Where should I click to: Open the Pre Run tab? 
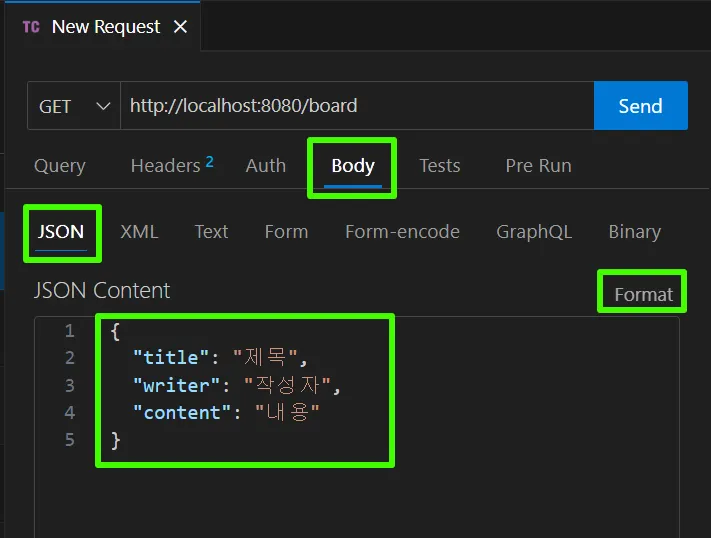coord(538,166)
